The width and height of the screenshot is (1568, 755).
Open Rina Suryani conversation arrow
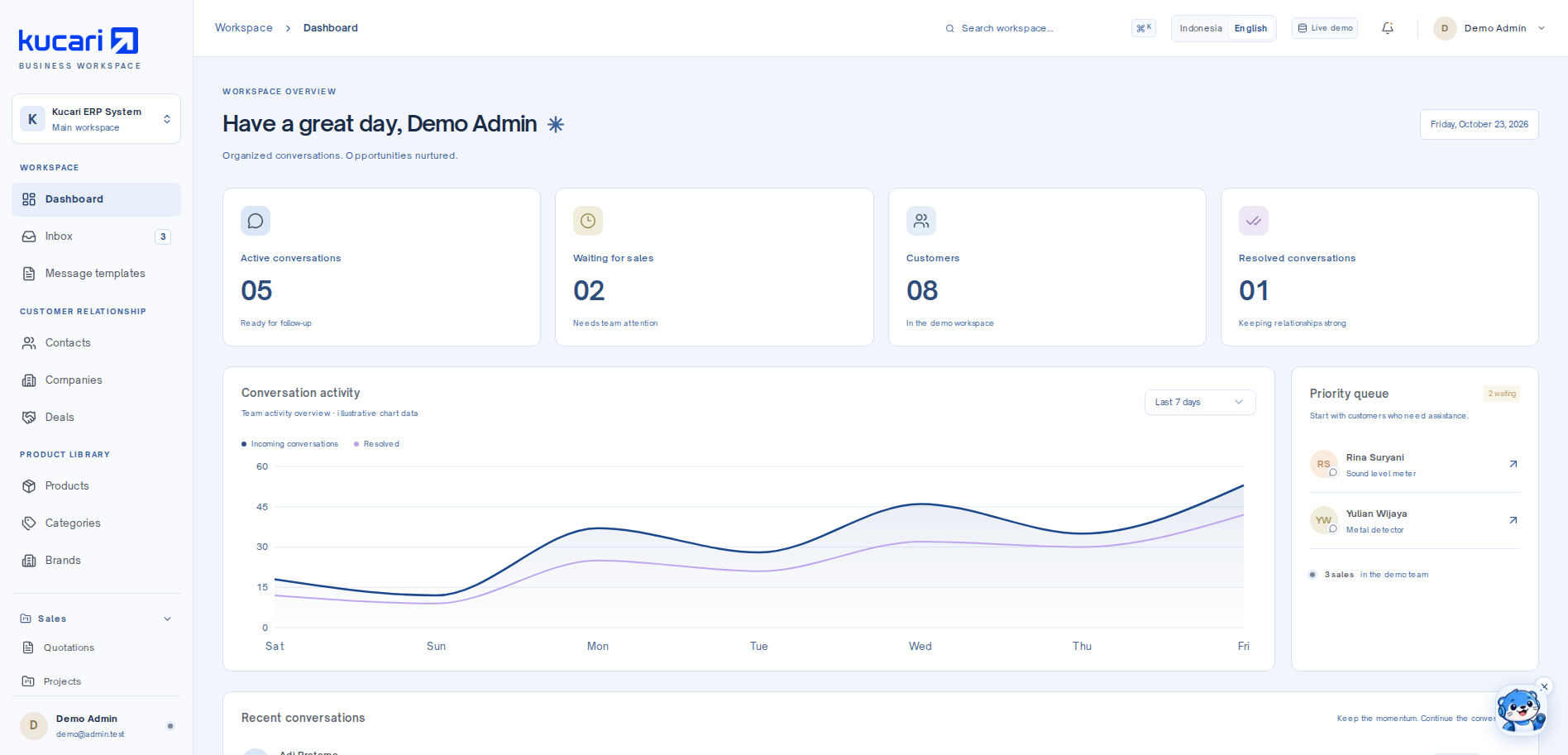[x=1513, y=464]
